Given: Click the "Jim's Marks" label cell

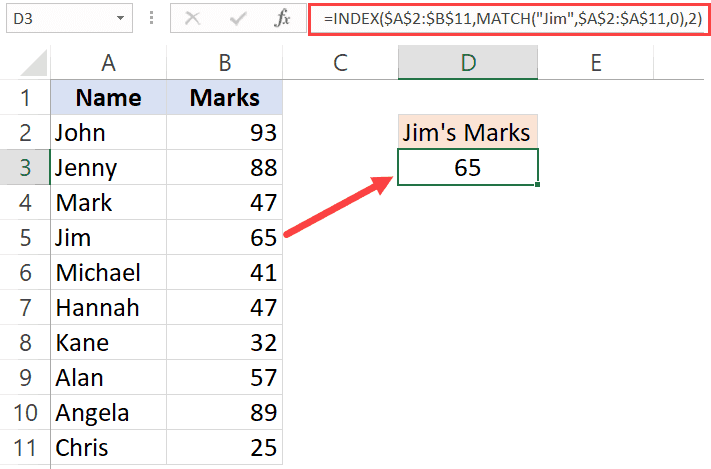Looking at the screenshot, I should point(468,132).
